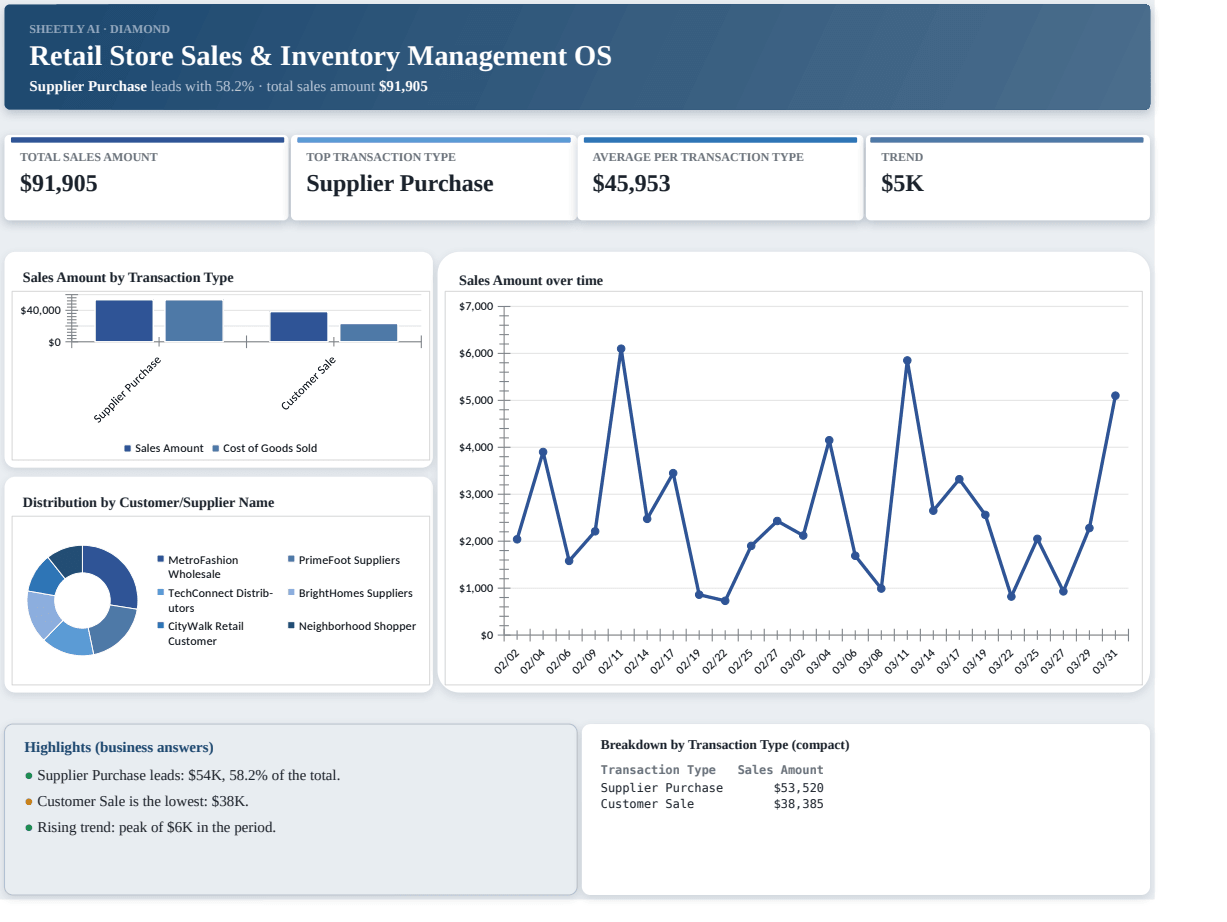Click the Customer Sale table row label
Screen dimensions: 1227x922
coord(647,804)
